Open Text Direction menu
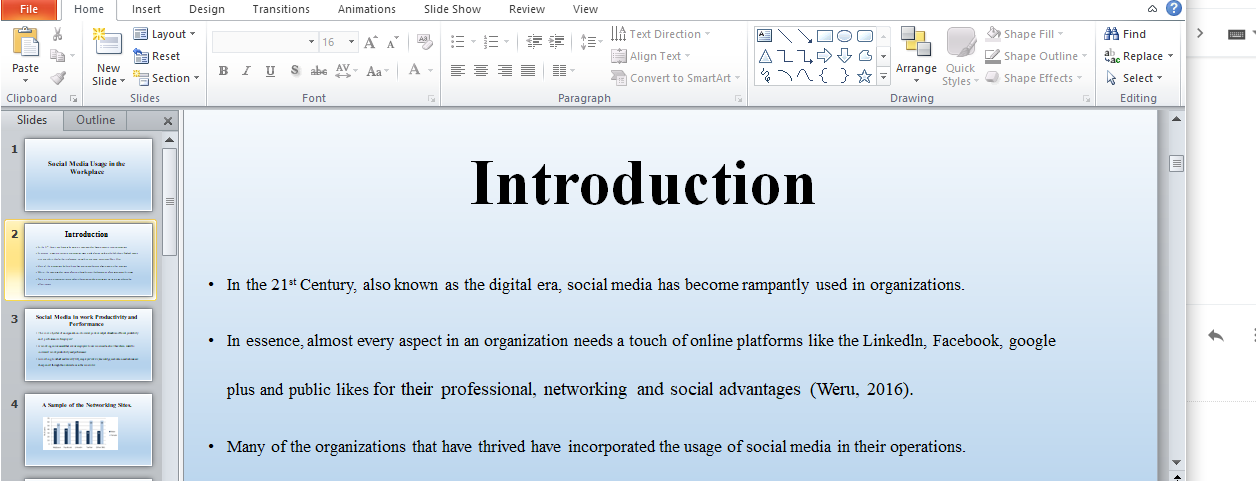Image resolution: width=1256 pixels, height=481 pixels. pyautogui.click(x=661, y=34)
